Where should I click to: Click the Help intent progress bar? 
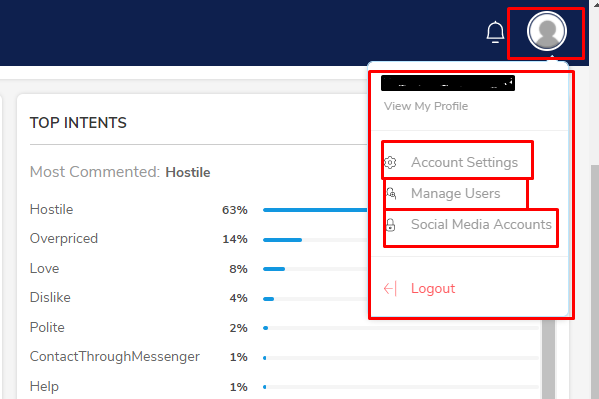point(401,387)
